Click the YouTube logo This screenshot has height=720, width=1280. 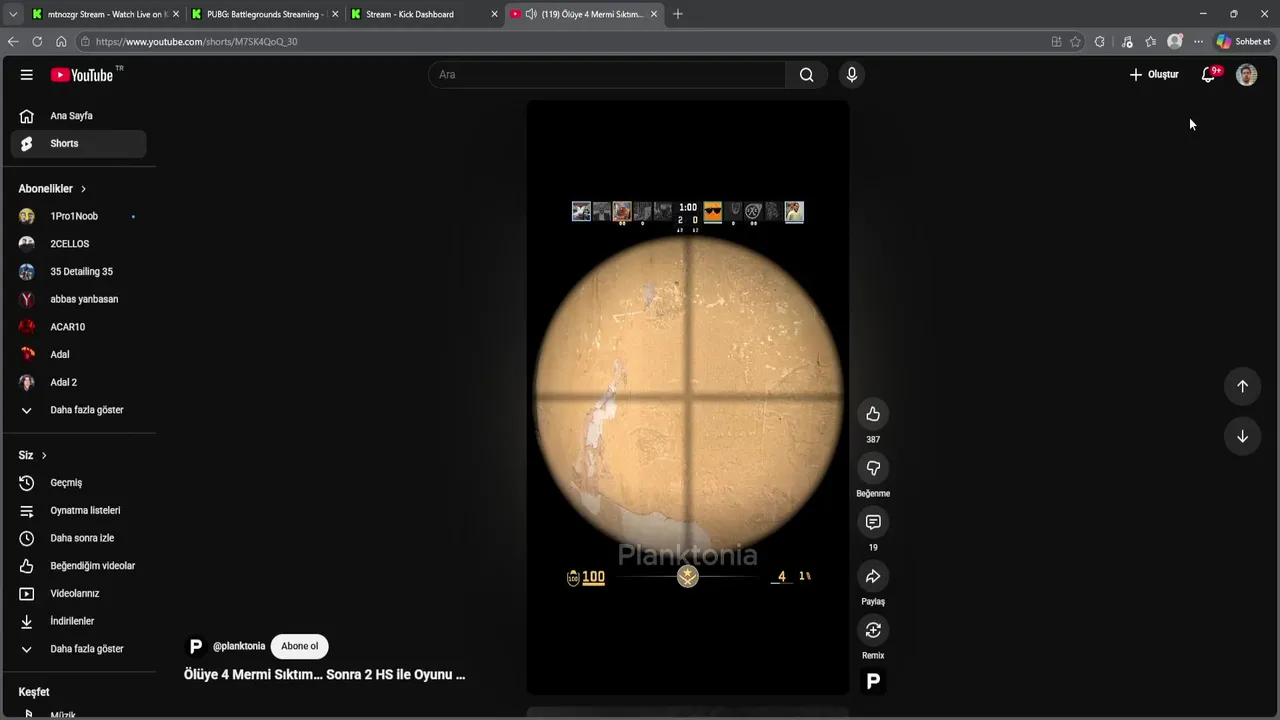[82, 75]
